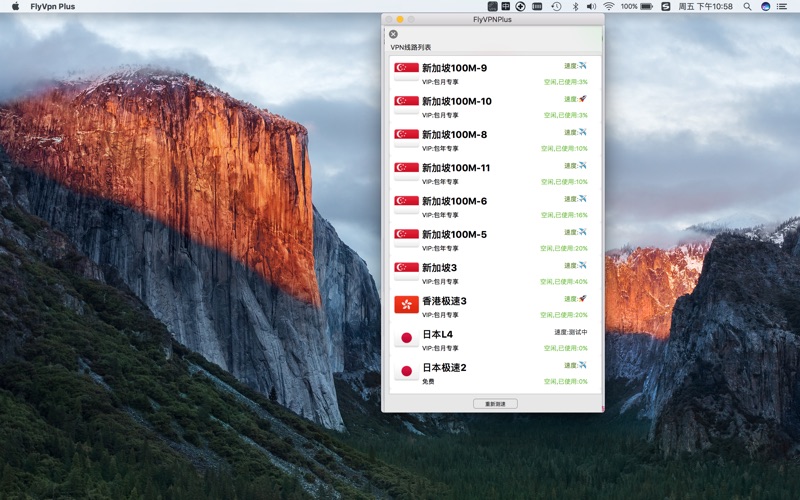Open Notification Center list icon

[782, 7]
